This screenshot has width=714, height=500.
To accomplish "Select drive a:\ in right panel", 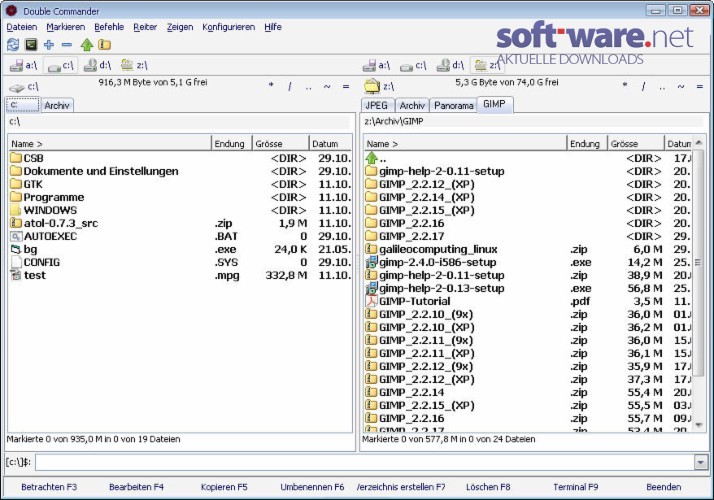I will tap(377, 66).
